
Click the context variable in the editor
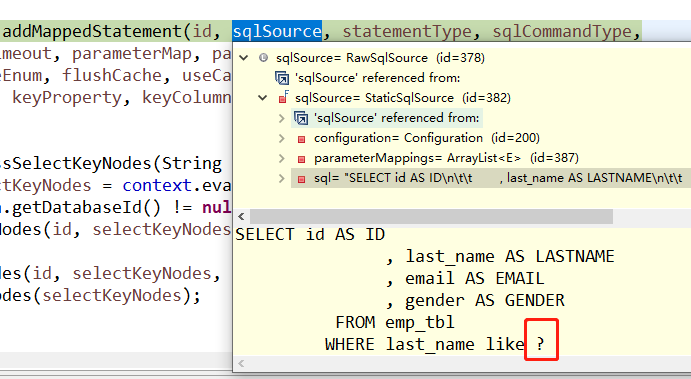[x=157, y=186]
